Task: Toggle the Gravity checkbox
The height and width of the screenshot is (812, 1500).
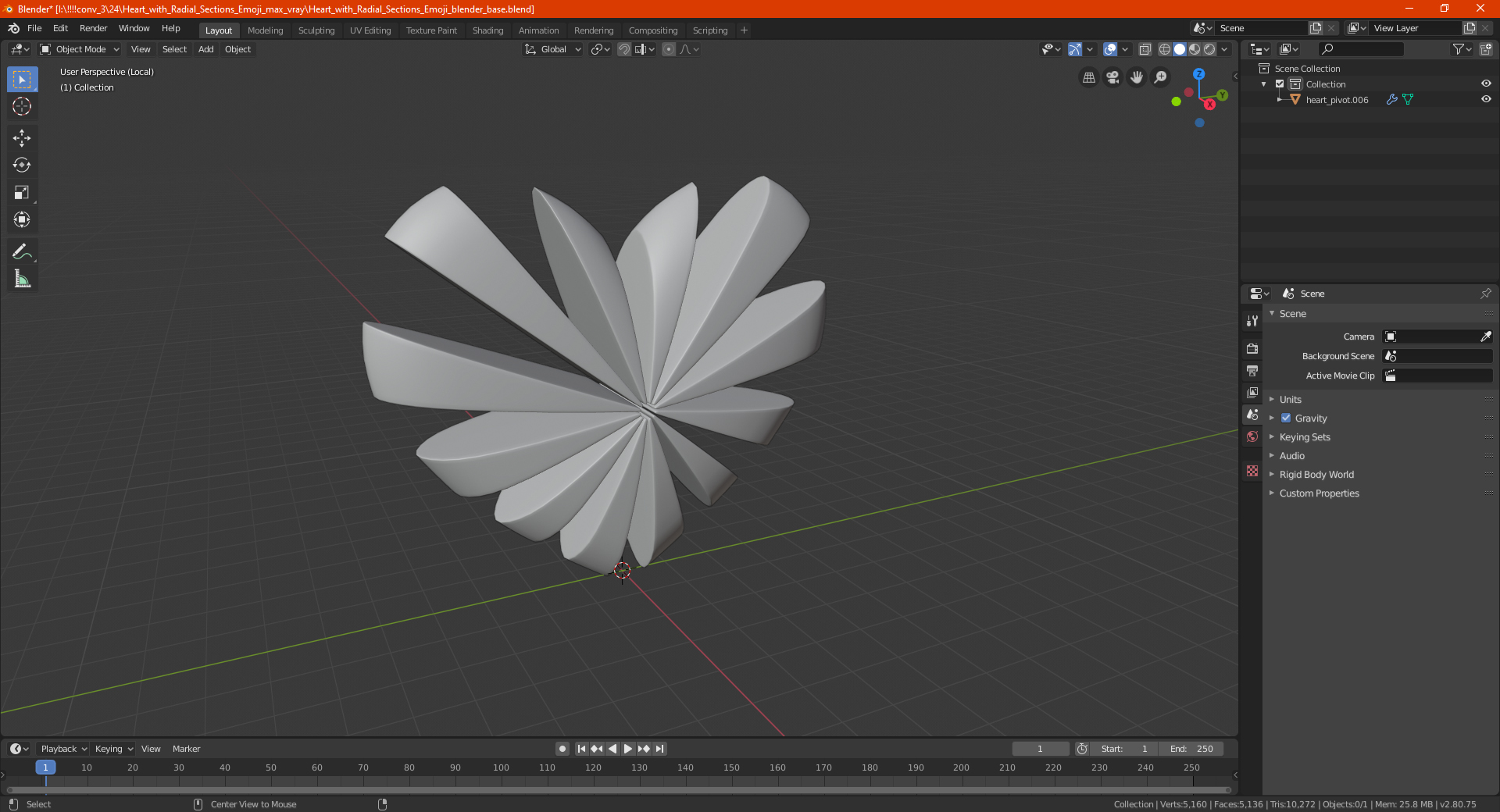Action: point(1286,418)
